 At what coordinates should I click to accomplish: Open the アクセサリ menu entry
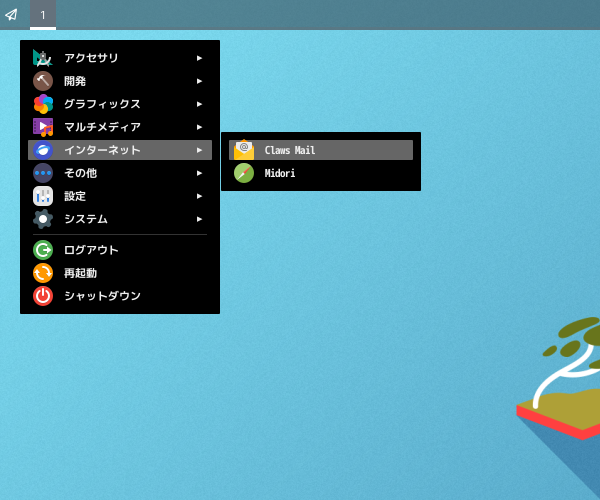120,58
